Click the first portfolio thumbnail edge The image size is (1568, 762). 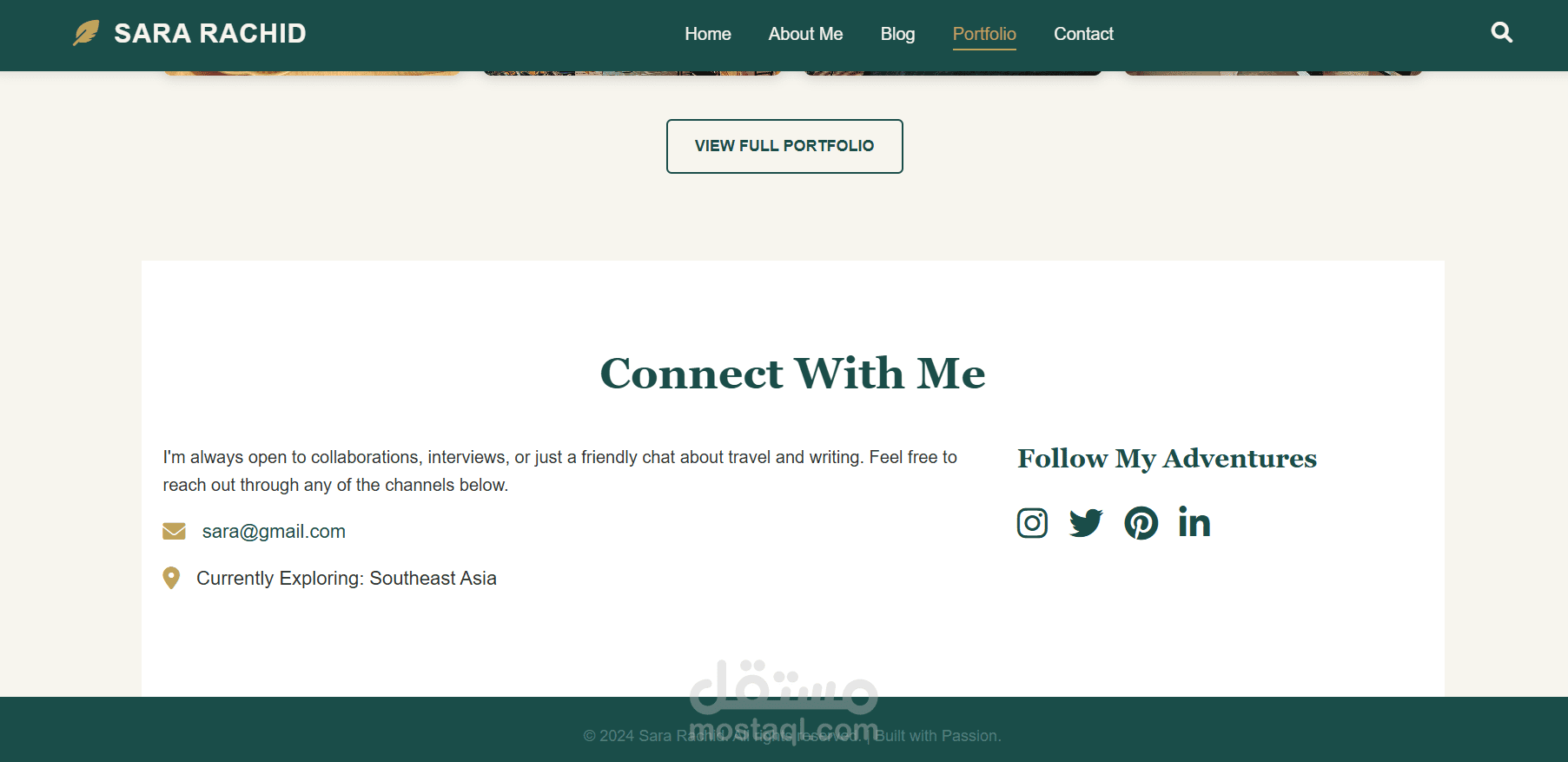[312, 73]
